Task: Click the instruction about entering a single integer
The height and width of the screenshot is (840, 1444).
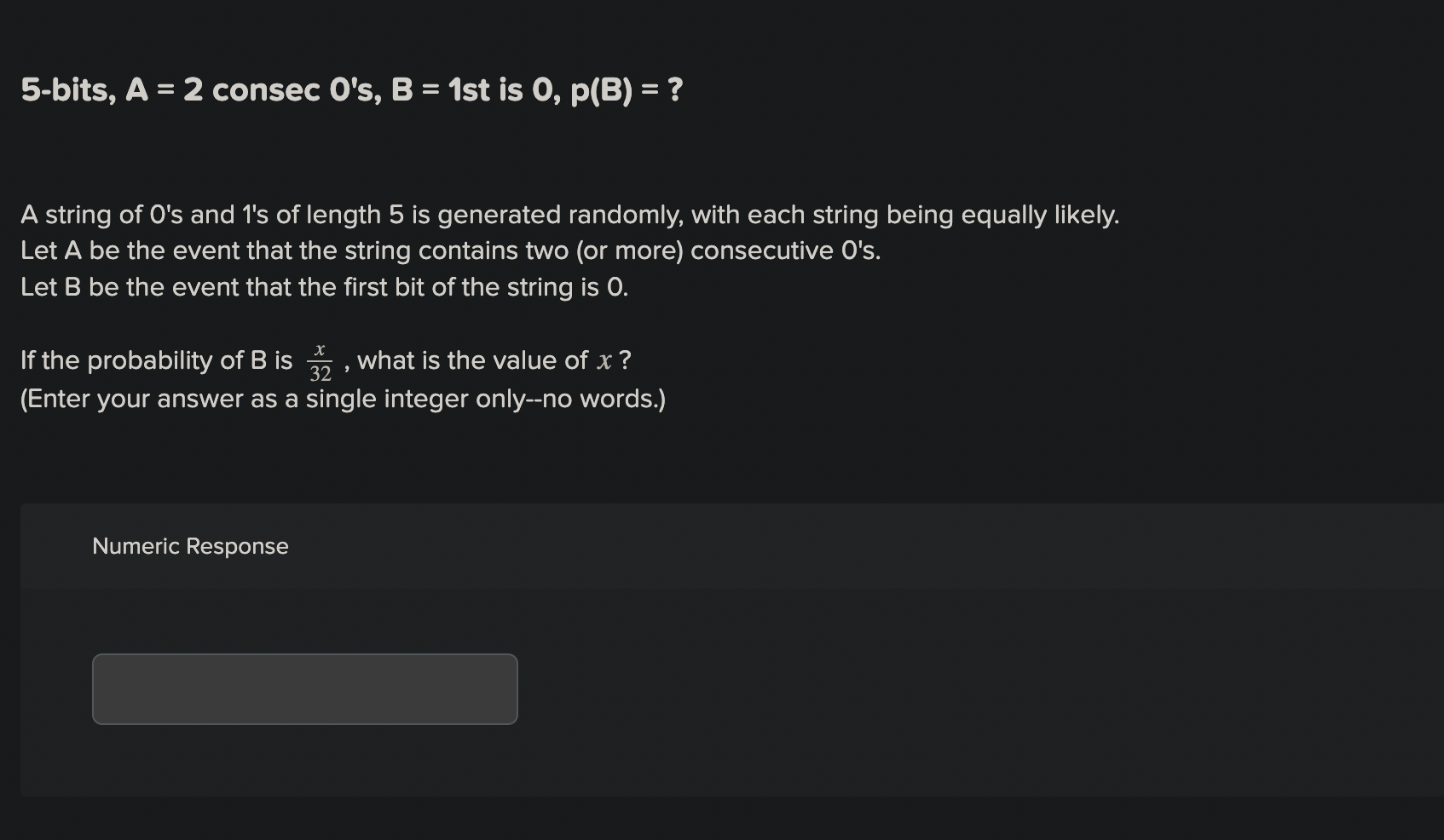Action: 341,398
